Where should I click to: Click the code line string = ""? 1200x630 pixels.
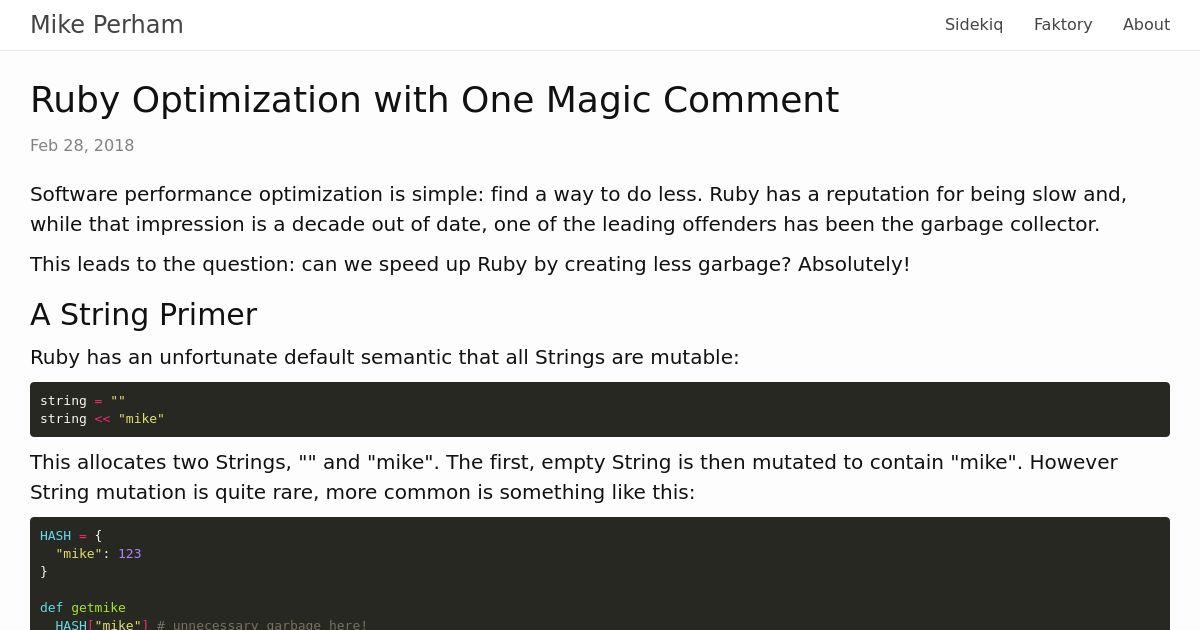83,401
